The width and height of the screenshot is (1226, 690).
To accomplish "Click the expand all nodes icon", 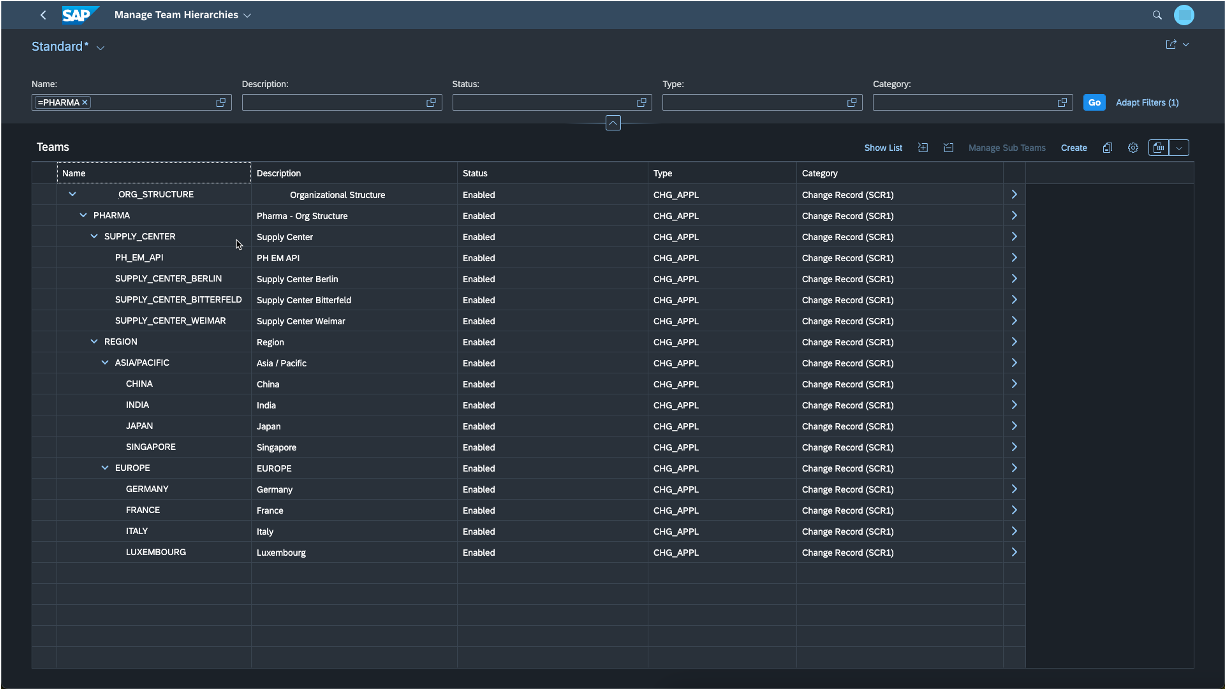I will point(923,148).
